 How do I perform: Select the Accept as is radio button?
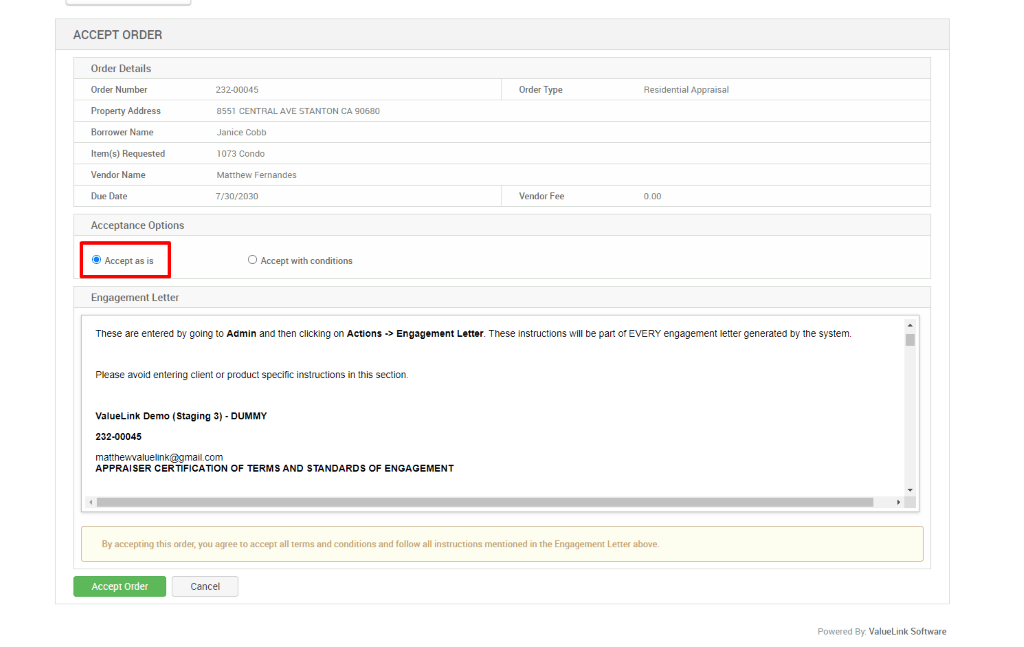(x=96, y=259)
